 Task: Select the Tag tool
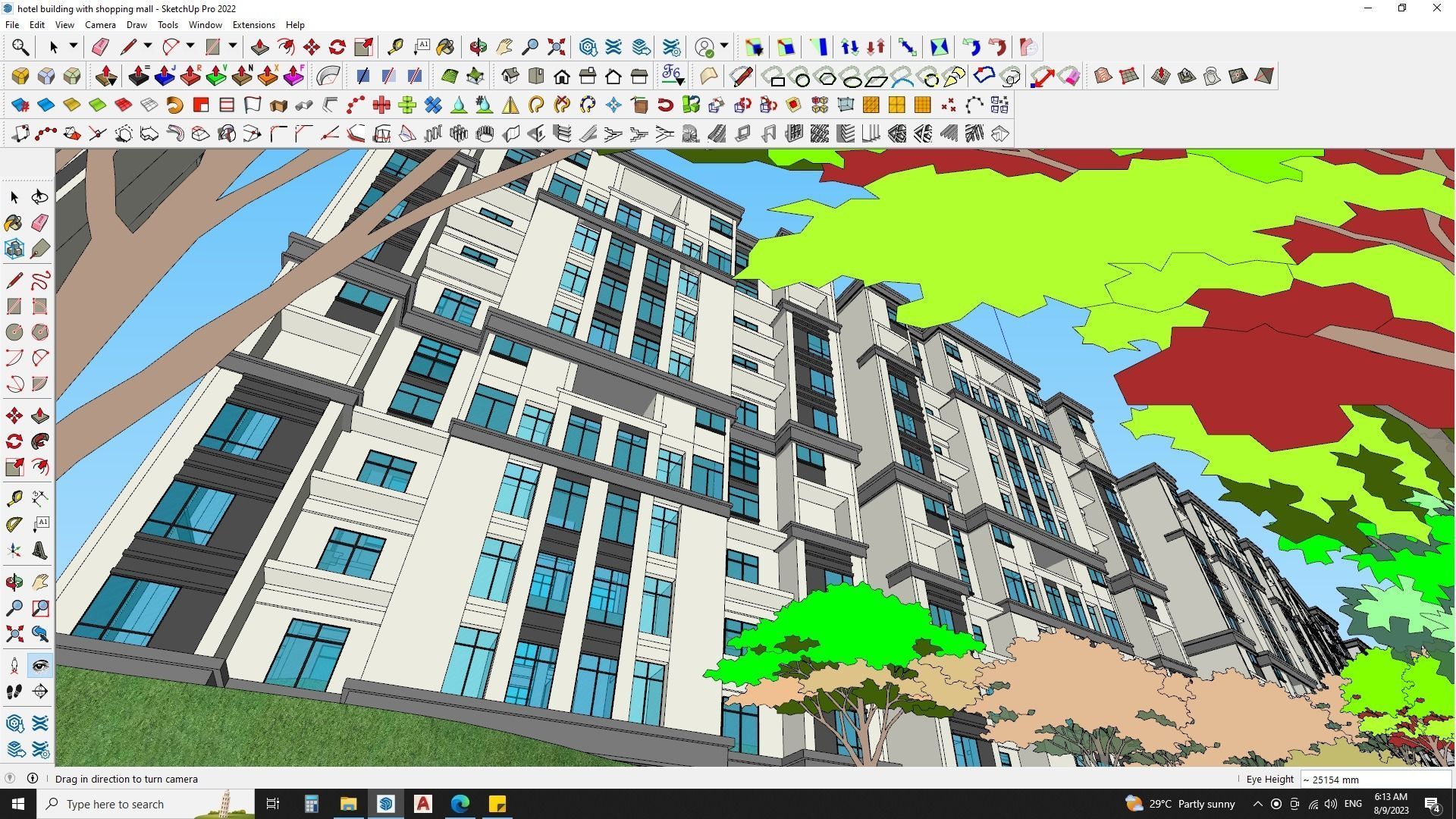[x=39, y=249]
